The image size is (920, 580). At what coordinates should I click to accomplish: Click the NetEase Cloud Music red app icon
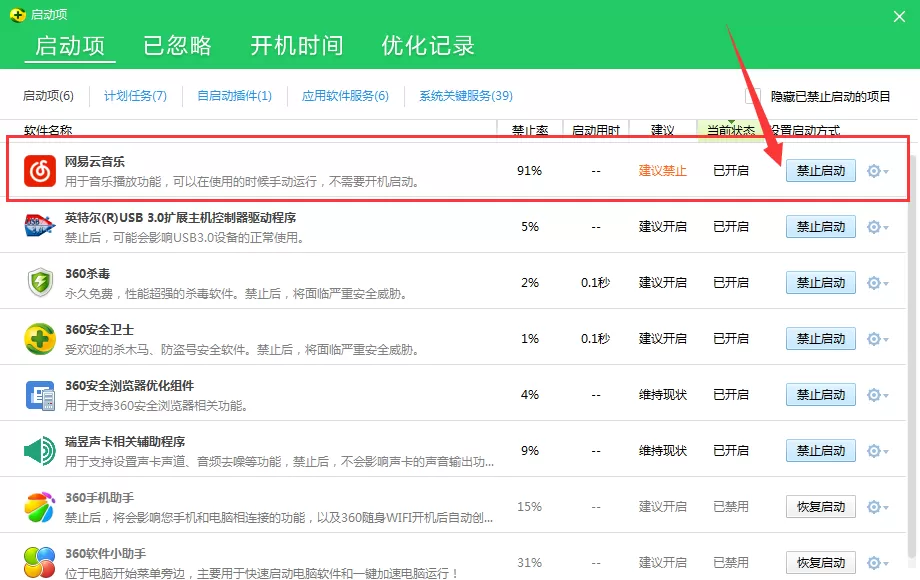click(x=40, y=171)
